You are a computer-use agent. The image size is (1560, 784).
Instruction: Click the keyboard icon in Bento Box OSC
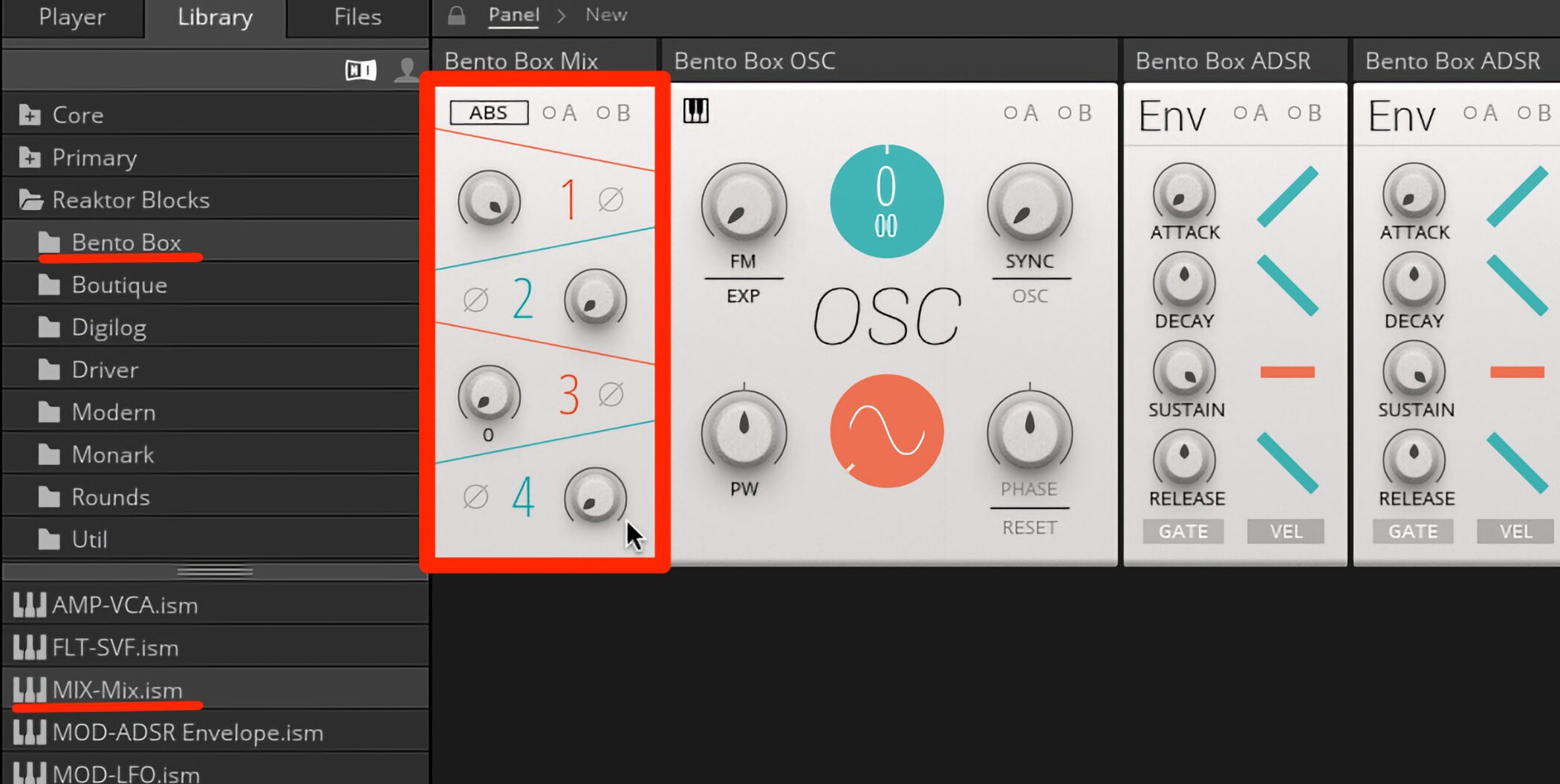pos(695,111)
